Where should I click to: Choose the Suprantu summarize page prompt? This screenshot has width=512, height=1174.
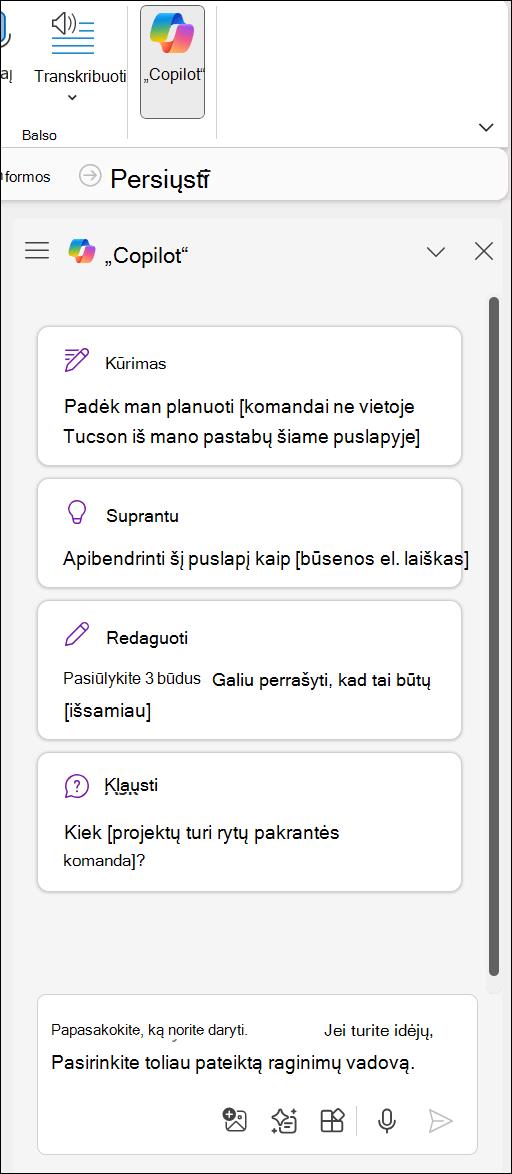click(x=249, y=533)
